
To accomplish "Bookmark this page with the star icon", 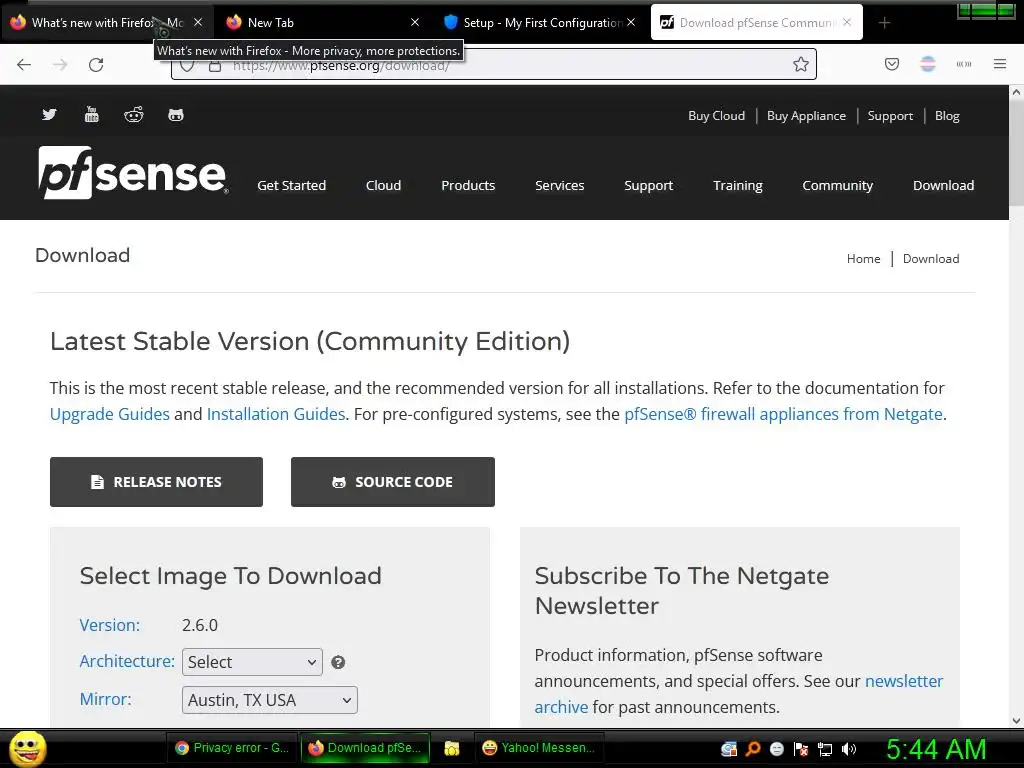I will click(801, 64).
